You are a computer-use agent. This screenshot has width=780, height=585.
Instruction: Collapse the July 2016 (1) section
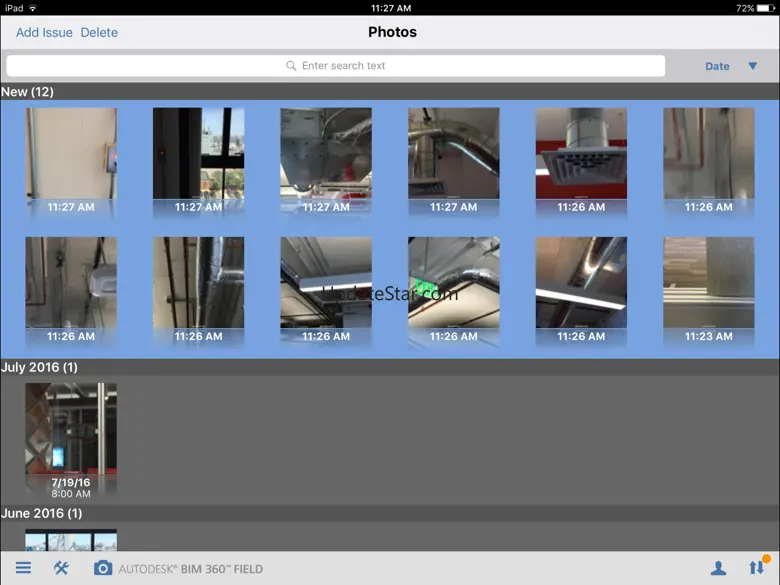tap(39, 367)
